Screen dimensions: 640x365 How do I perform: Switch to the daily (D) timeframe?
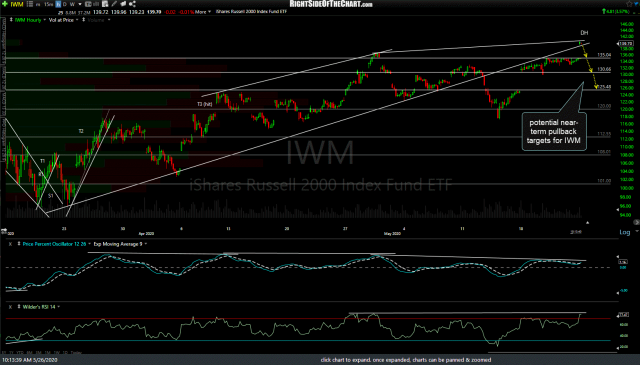(65, 4)
